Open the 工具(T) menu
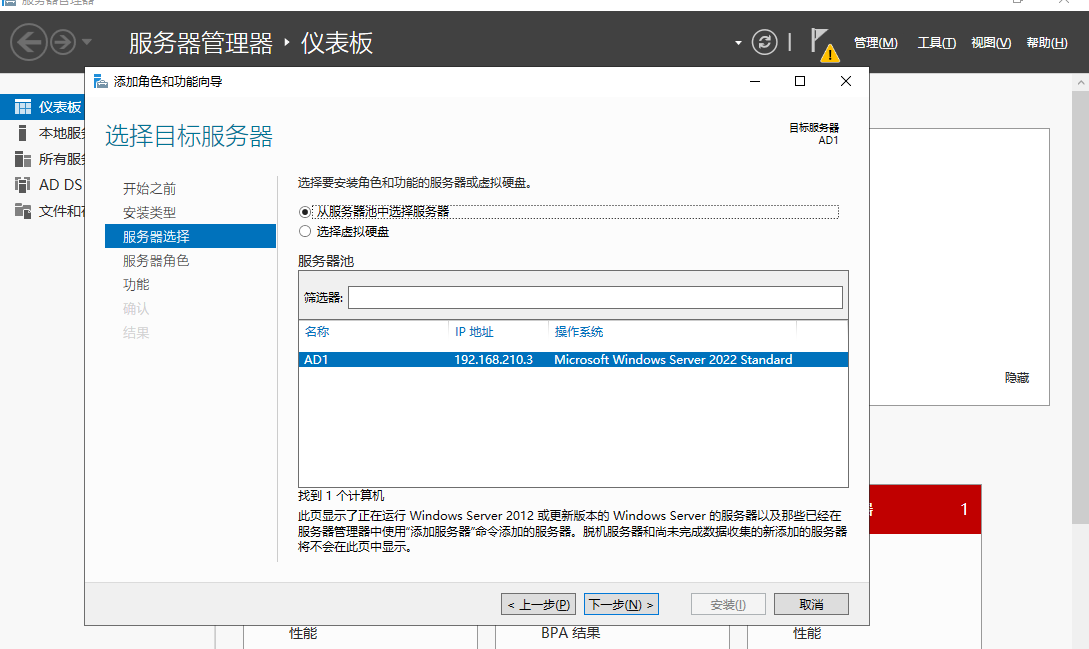The height and width of the screenshot is (649, 1089). pyautogui.click(x=936, y=43)
